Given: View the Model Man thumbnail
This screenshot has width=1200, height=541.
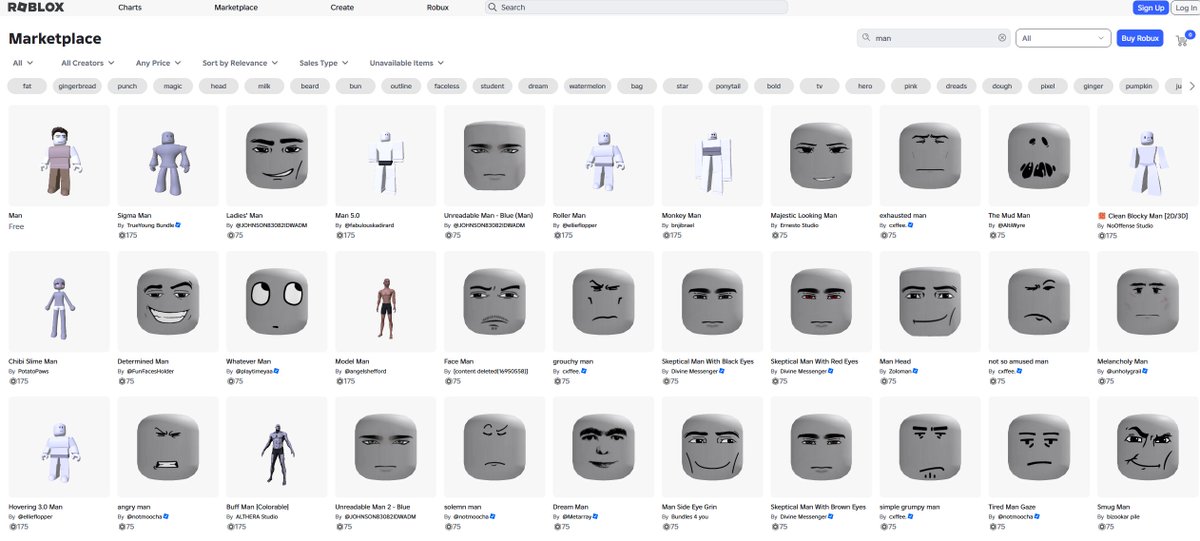Looking at the screenshot, I should (386, 301).
